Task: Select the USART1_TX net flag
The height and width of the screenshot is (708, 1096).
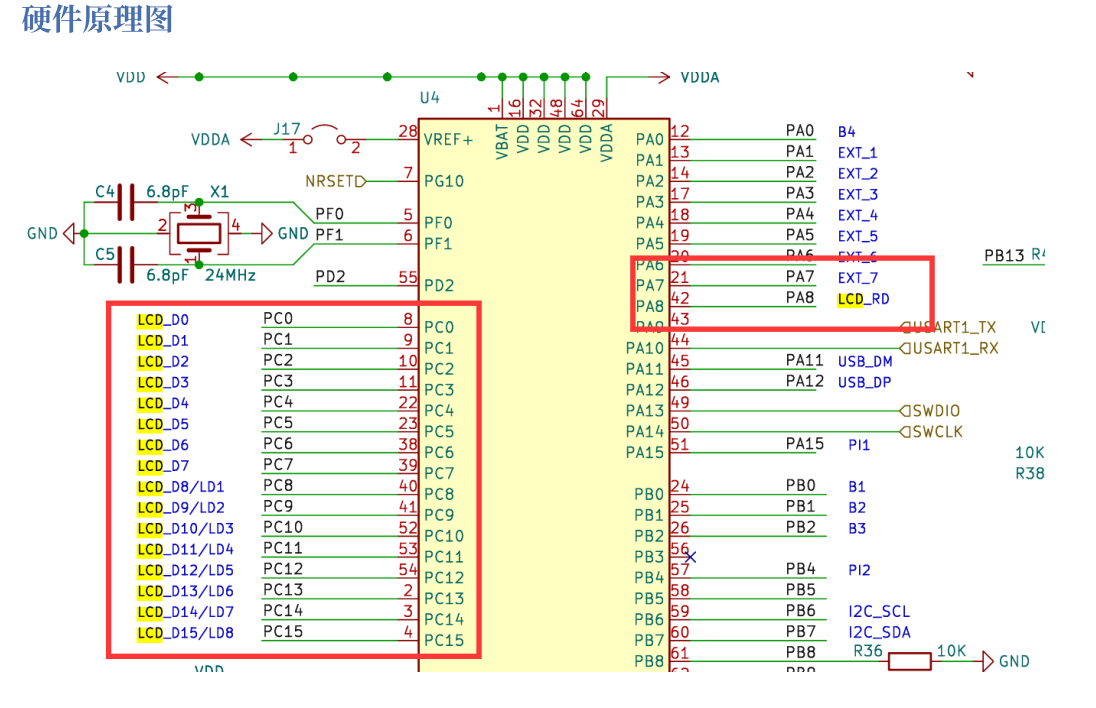Action: [948, 327]
